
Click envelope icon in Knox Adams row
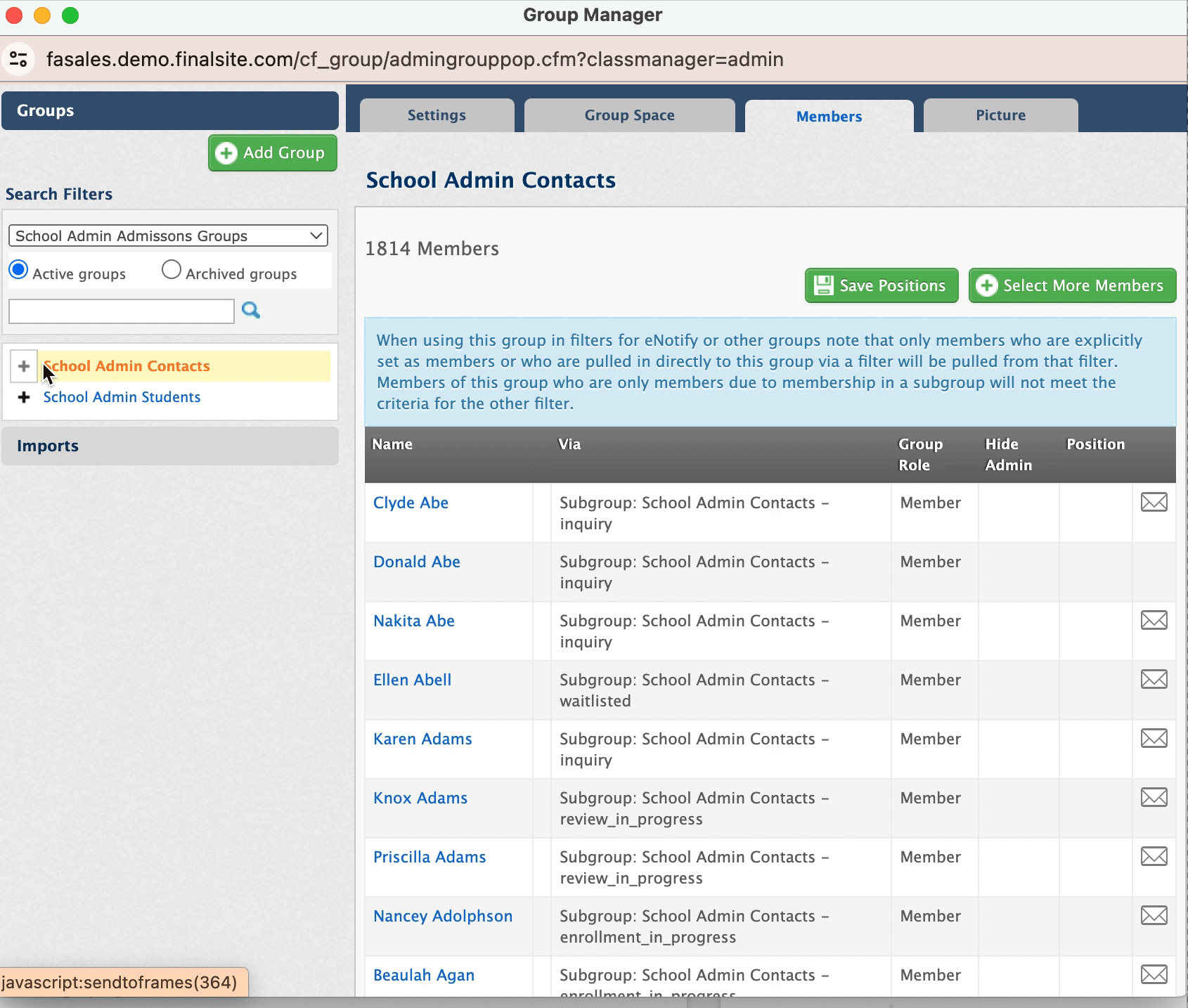coord(1154,797)
